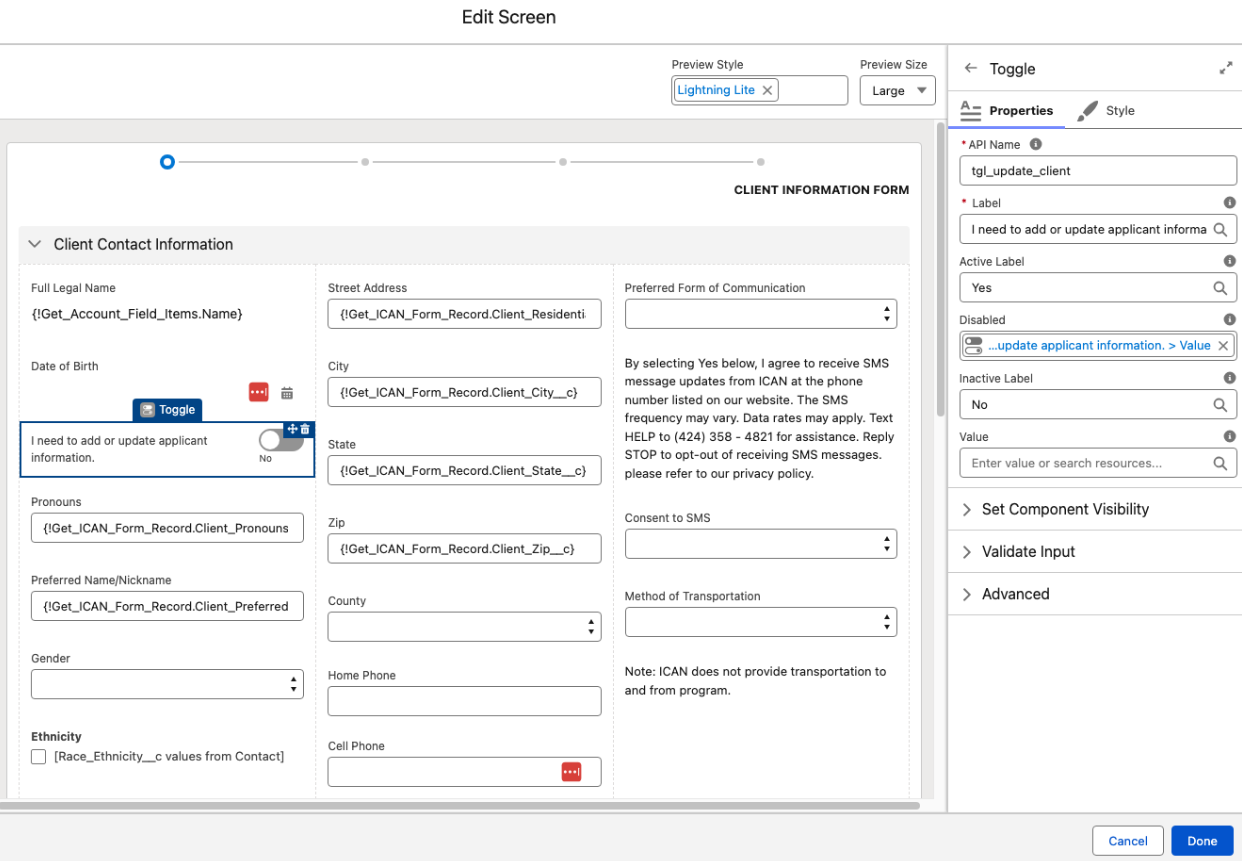Click the canvas vertical scrollbar
This screenshot has height=862, width=1242.
coord(940,270)
